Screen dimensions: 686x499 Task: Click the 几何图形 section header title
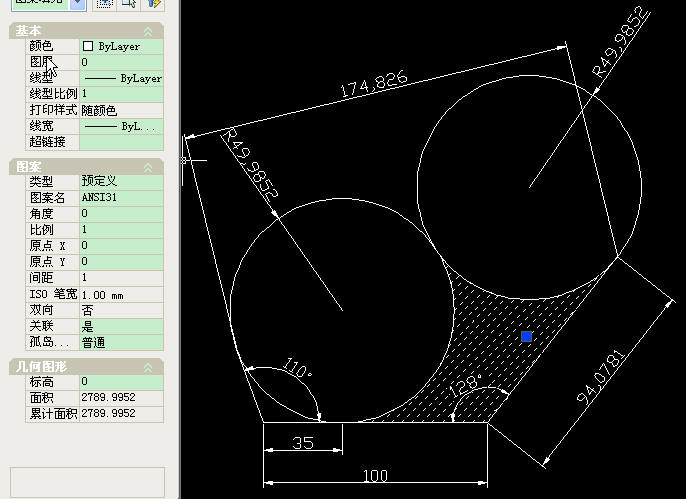coord(42,367)
